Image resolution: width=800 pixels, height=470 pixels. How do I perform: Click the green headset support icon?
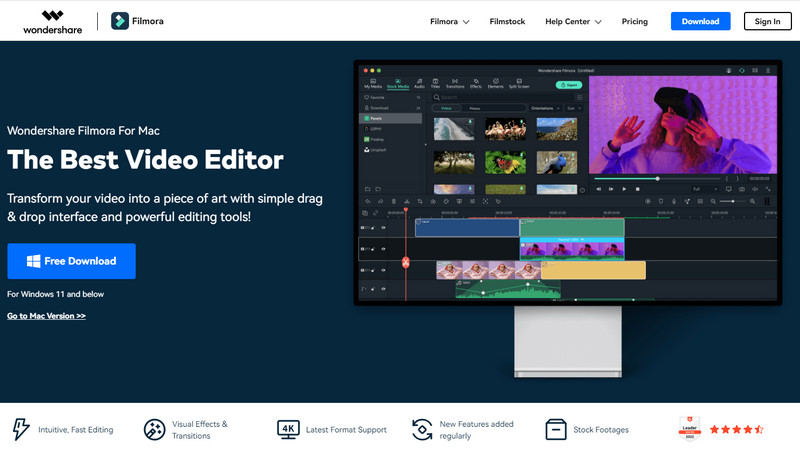pos(742,70)
